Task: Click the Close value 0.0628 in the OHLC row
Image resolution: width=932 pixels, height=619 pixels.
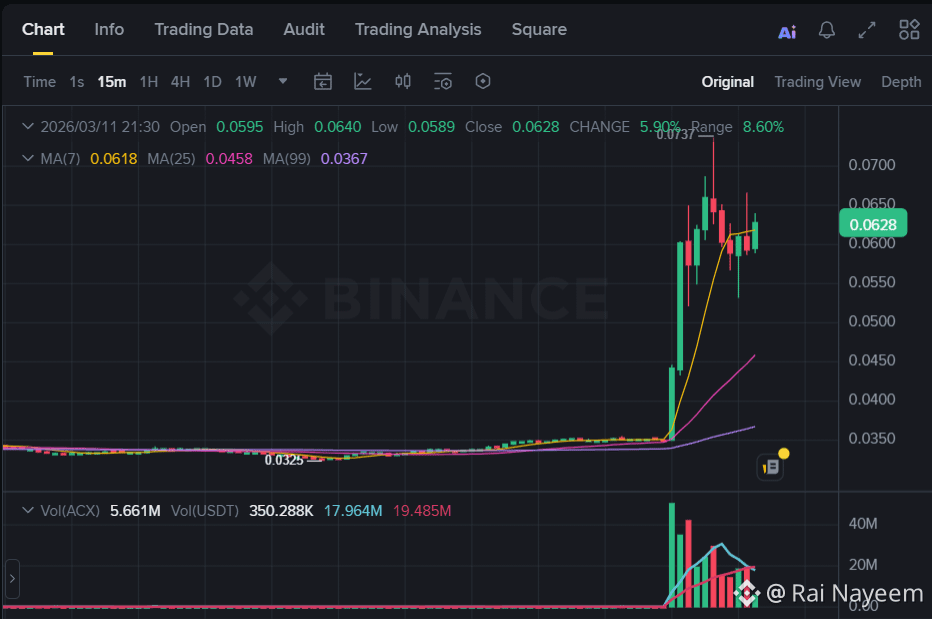Action: pos(536,127)
